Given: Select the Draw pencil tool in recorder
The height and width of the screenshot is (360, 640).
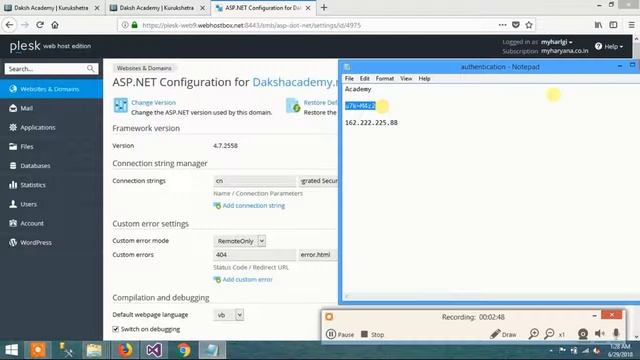Looking at the screenshot, I should [503, 334].
